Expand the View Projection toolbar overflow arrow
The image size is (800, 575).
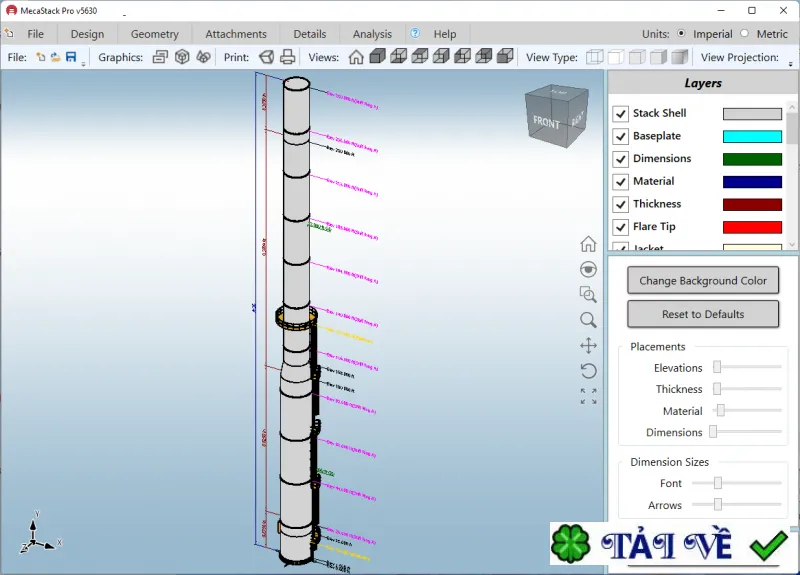pyautogui.click(x=790, y=64)
